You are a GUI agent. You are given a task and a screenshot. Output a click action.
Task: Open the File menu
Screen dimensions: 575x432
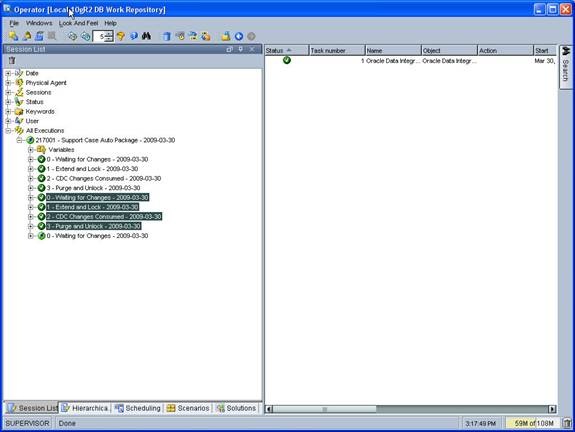[14, 23]
